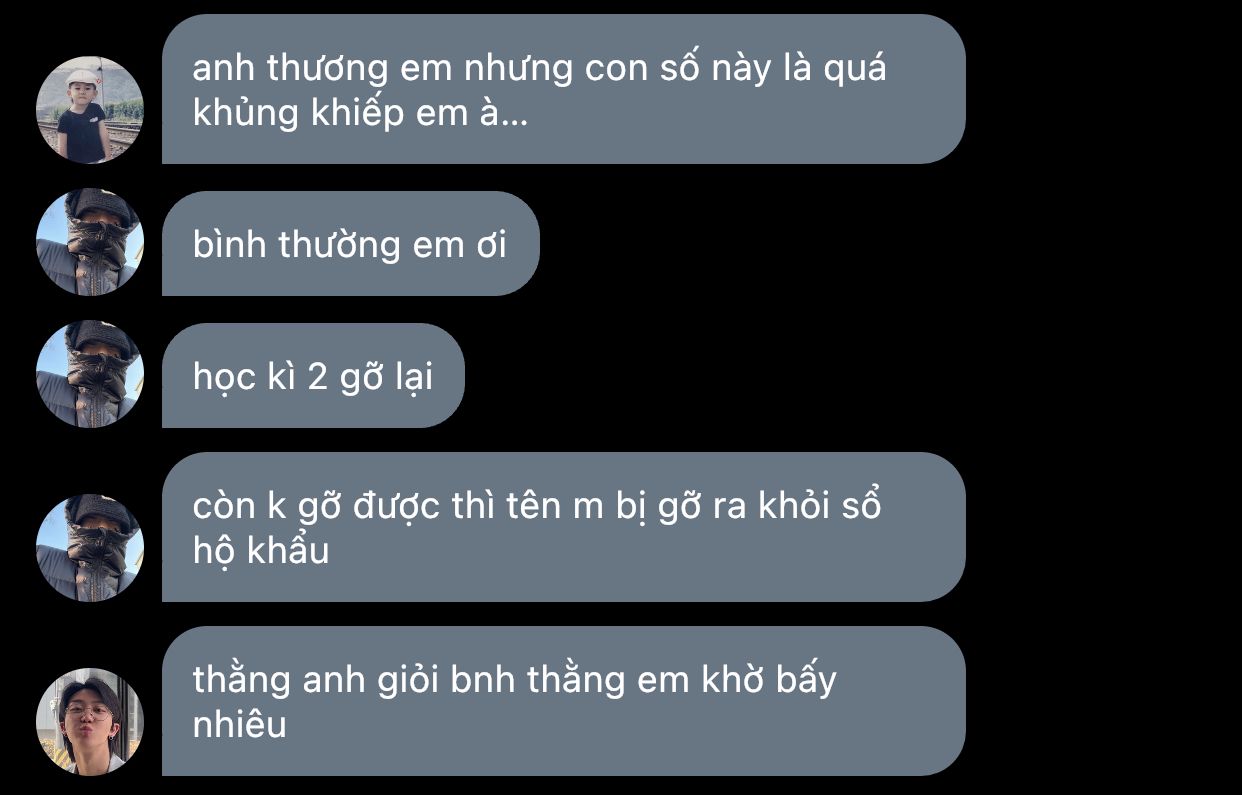Select the "thằng anh giỏi bnh" message bubble
This screenshot has height=795, width=1242.
[x=563, y=701]
